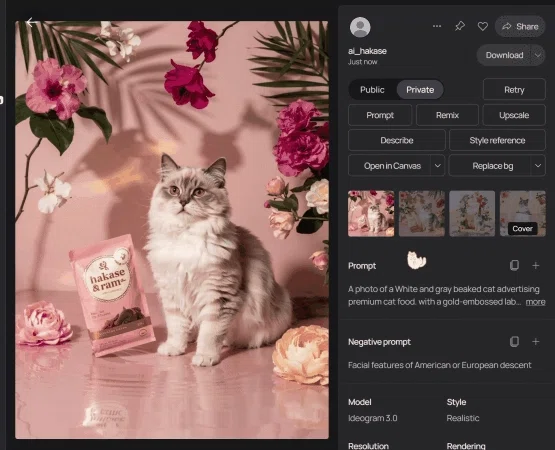Expand the Replace bg dropdown arrow
555x450 pixels.
pos(538,166)
